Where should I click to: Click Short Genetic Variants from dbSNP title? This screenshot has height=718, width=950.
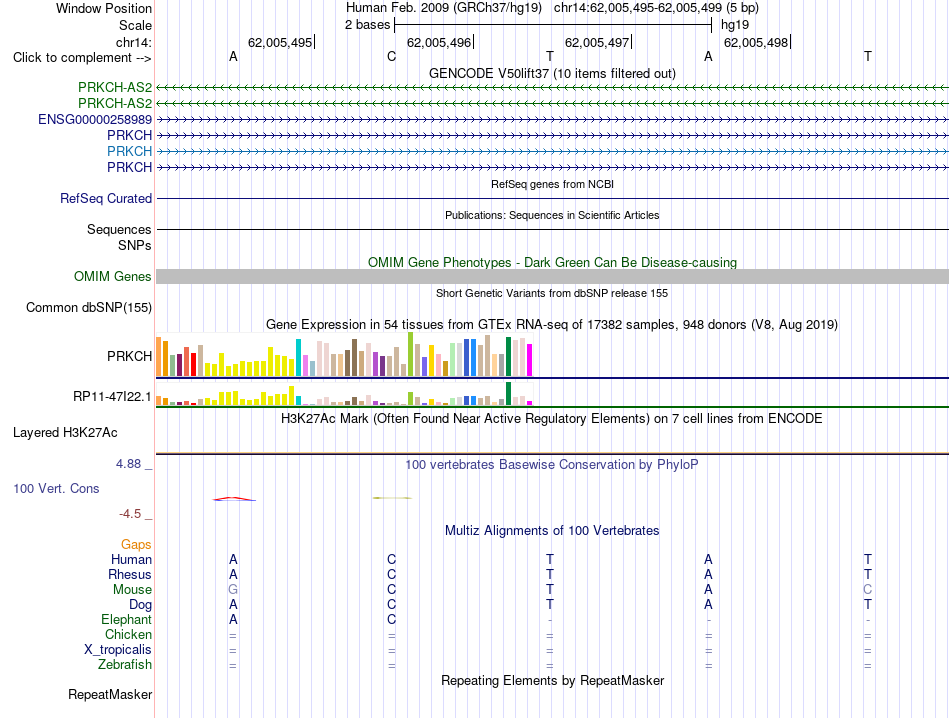(552, 293)
